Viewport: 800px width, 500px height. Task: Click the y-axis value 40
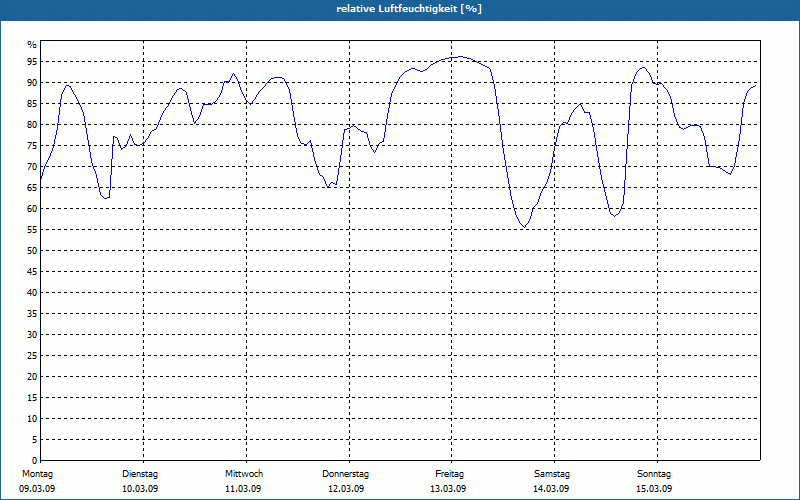tap(32, 292)
